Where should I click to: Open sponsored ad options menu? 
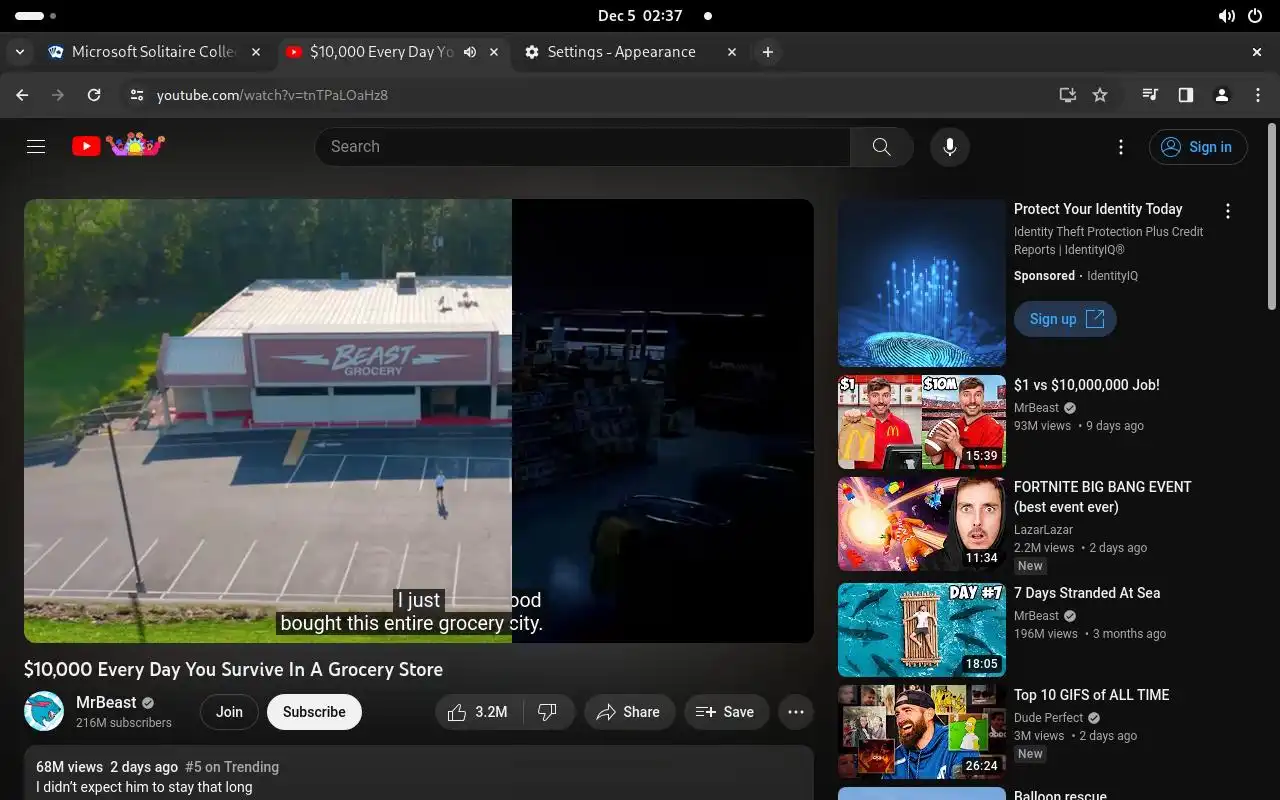tap(1228, 211)
